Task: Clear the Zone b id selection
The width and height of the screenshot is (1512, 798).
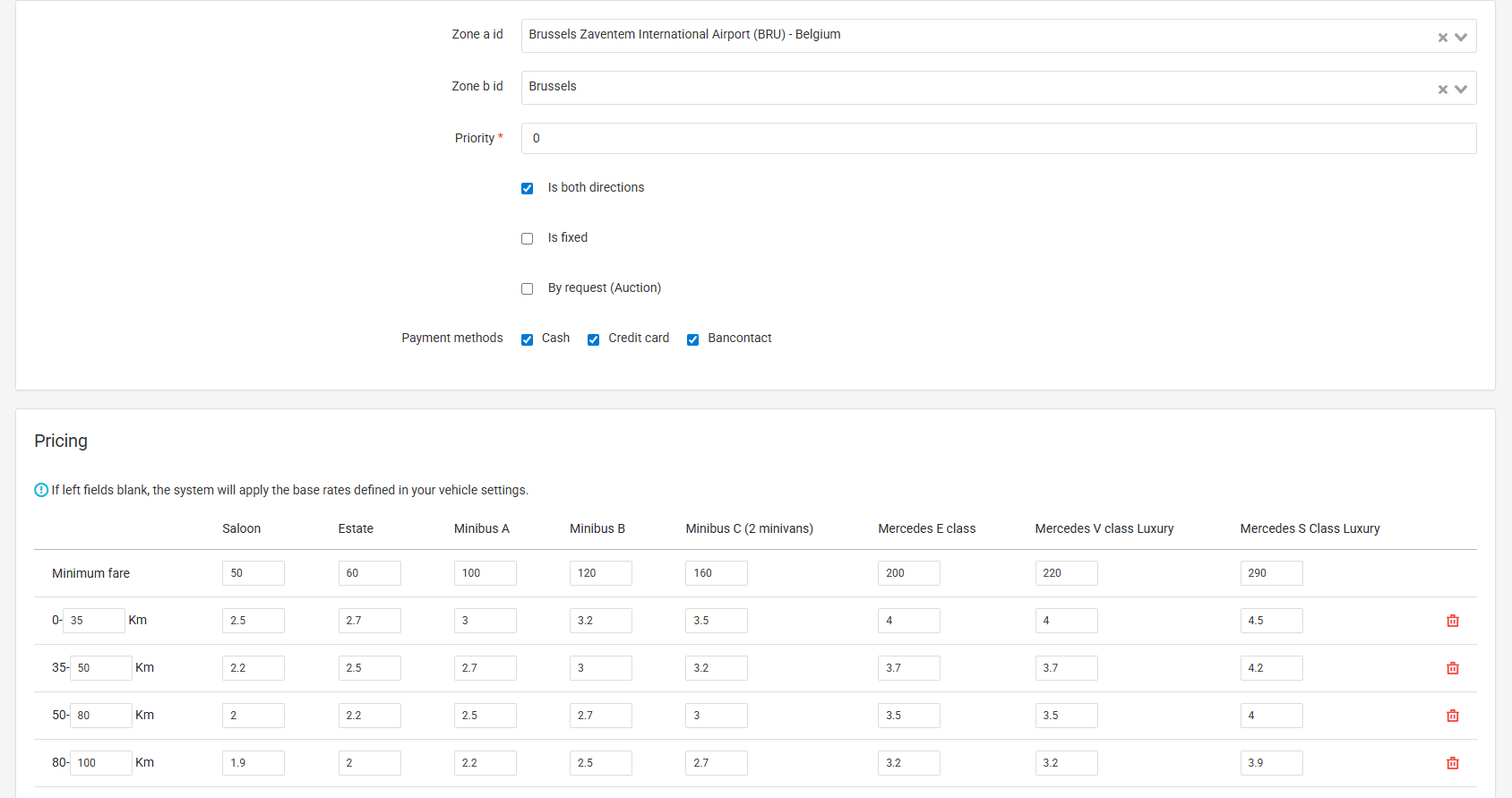Action: point(1442,90)
